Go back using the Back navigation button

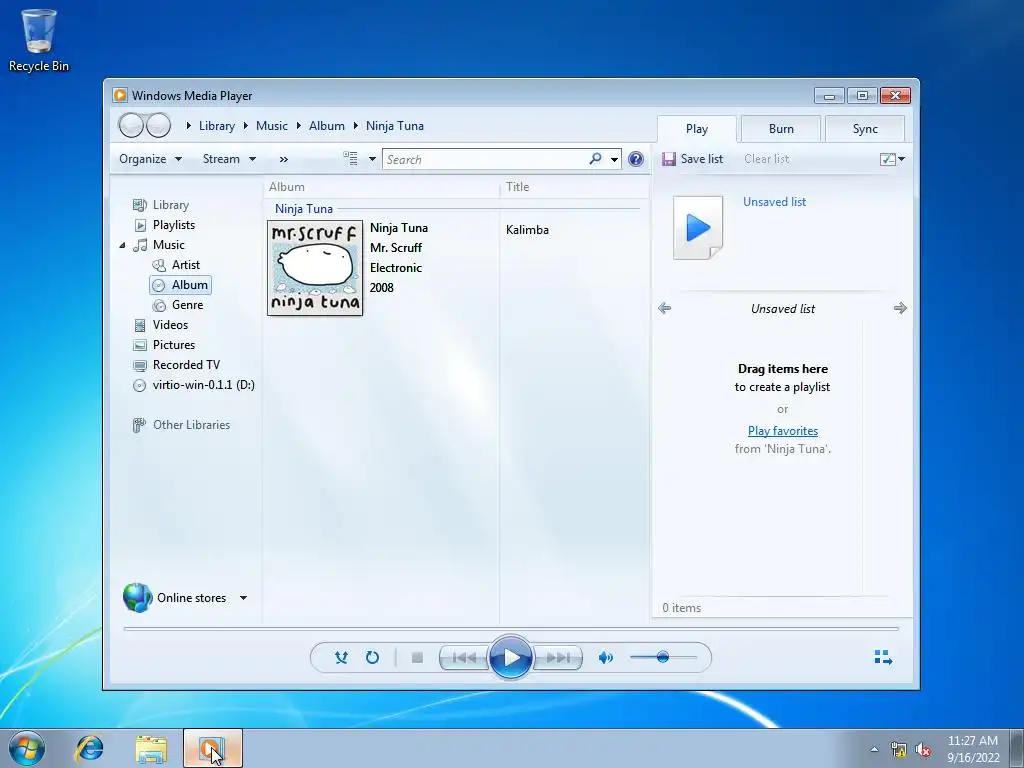(131, 125)
